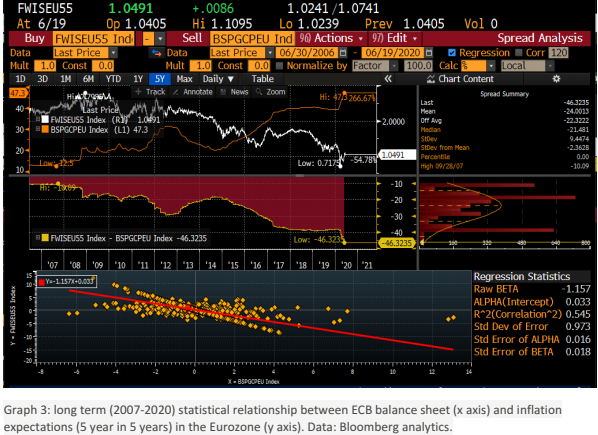
Task: Edit the normalize factor 100.0 field
Action: coord(418,66)
